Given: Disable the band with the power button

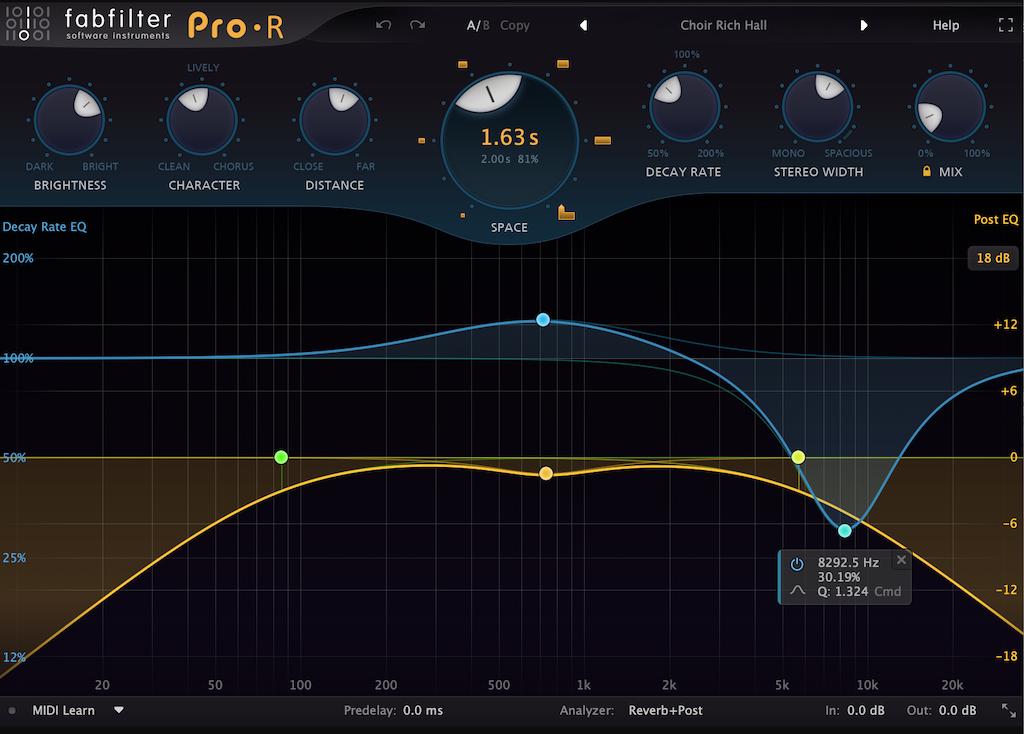Looking at the screenshot, I should click(797, 564).
